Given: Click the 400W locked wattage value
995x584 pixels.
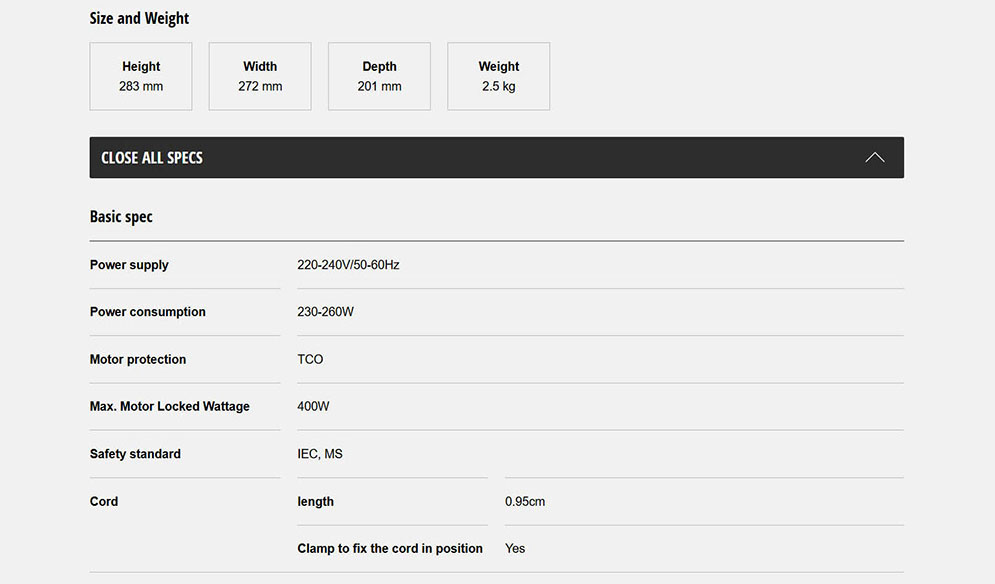Looking at the screenshot, I should (x=313, y=406).
